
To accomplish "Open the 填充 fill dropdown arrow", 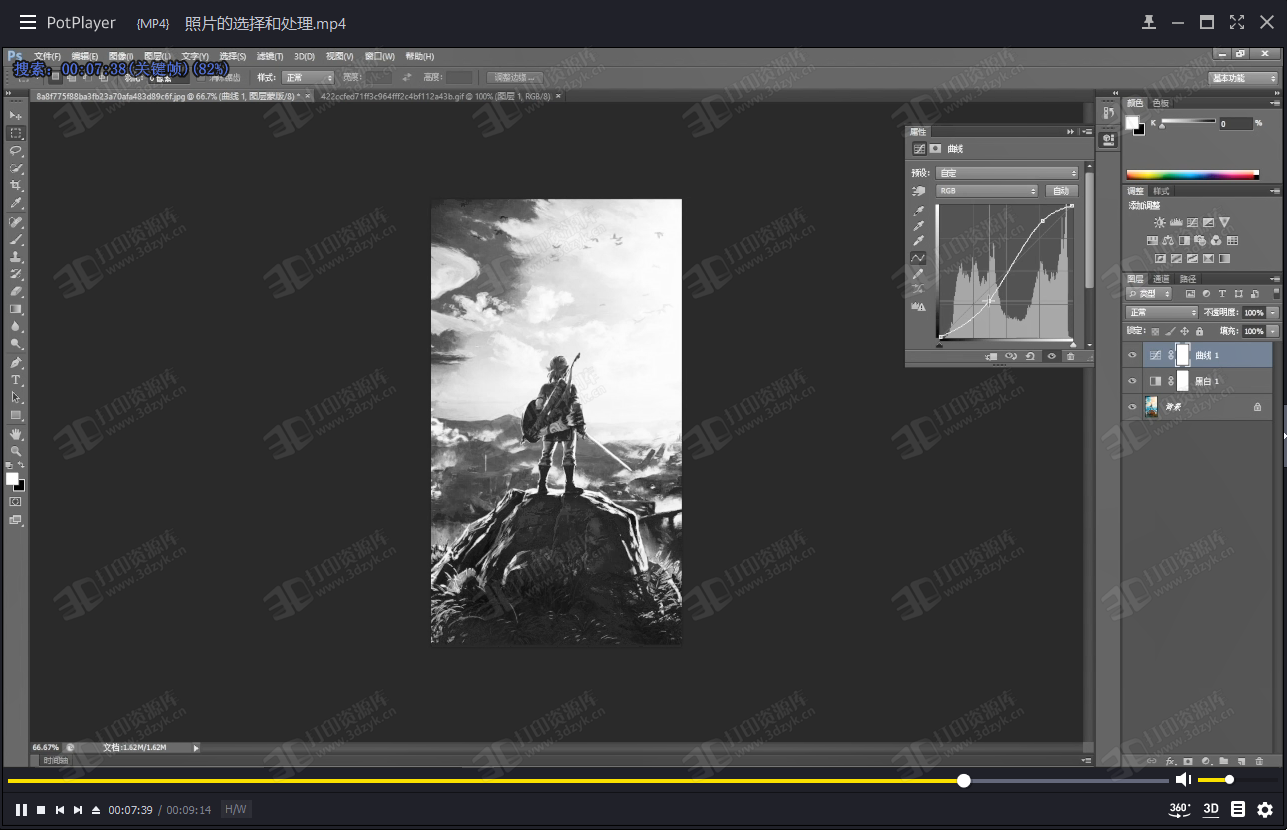I will [1272, 331].
